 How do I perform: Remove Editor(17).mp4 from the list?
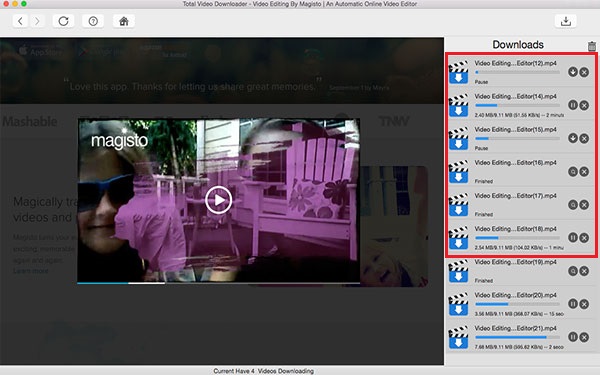[x=584, y=205]
